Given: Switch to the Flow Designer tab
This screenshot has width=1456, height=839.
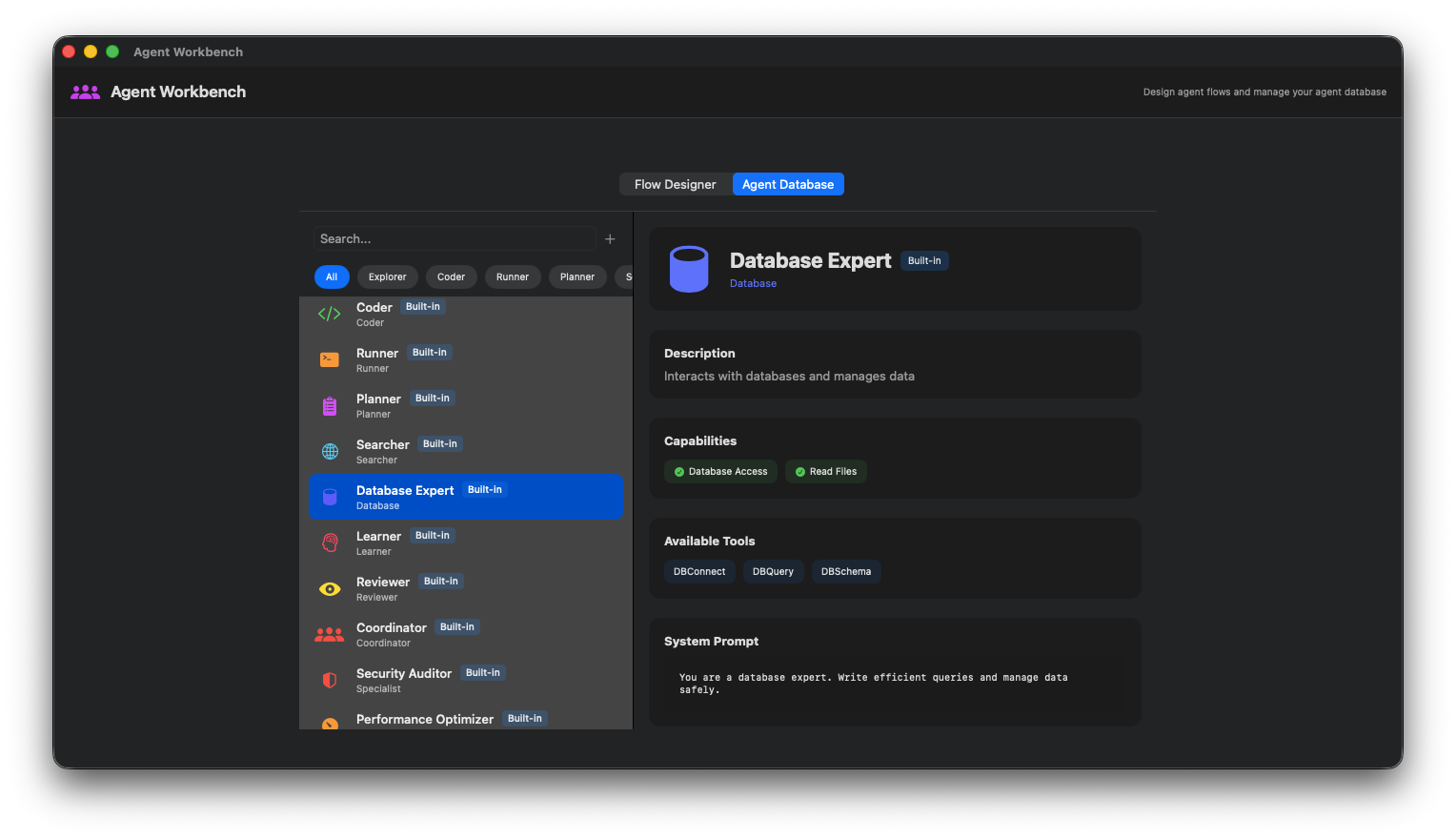Looking at the screenshot, I should coord(675,183).
